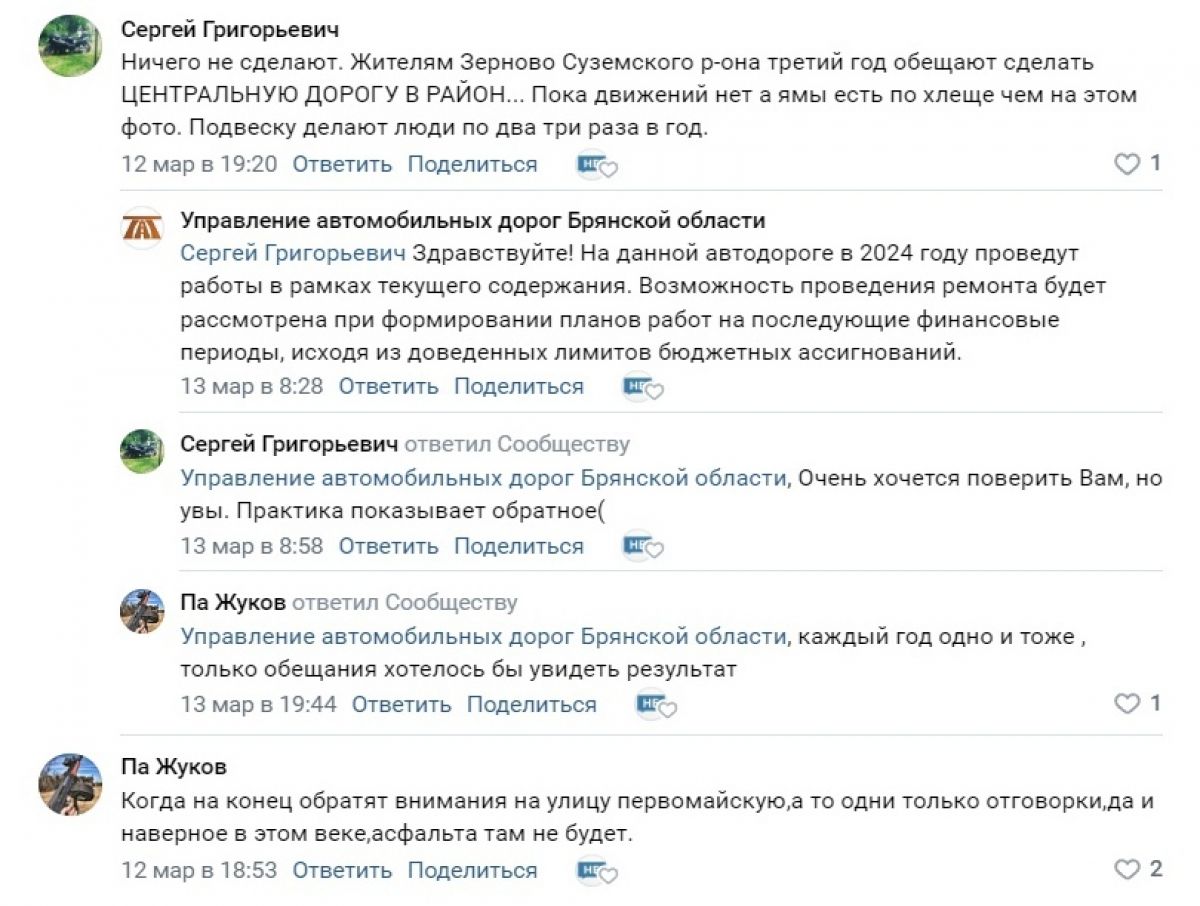Like Па Жуков's reply posted at 19:44

[1127, 704]
